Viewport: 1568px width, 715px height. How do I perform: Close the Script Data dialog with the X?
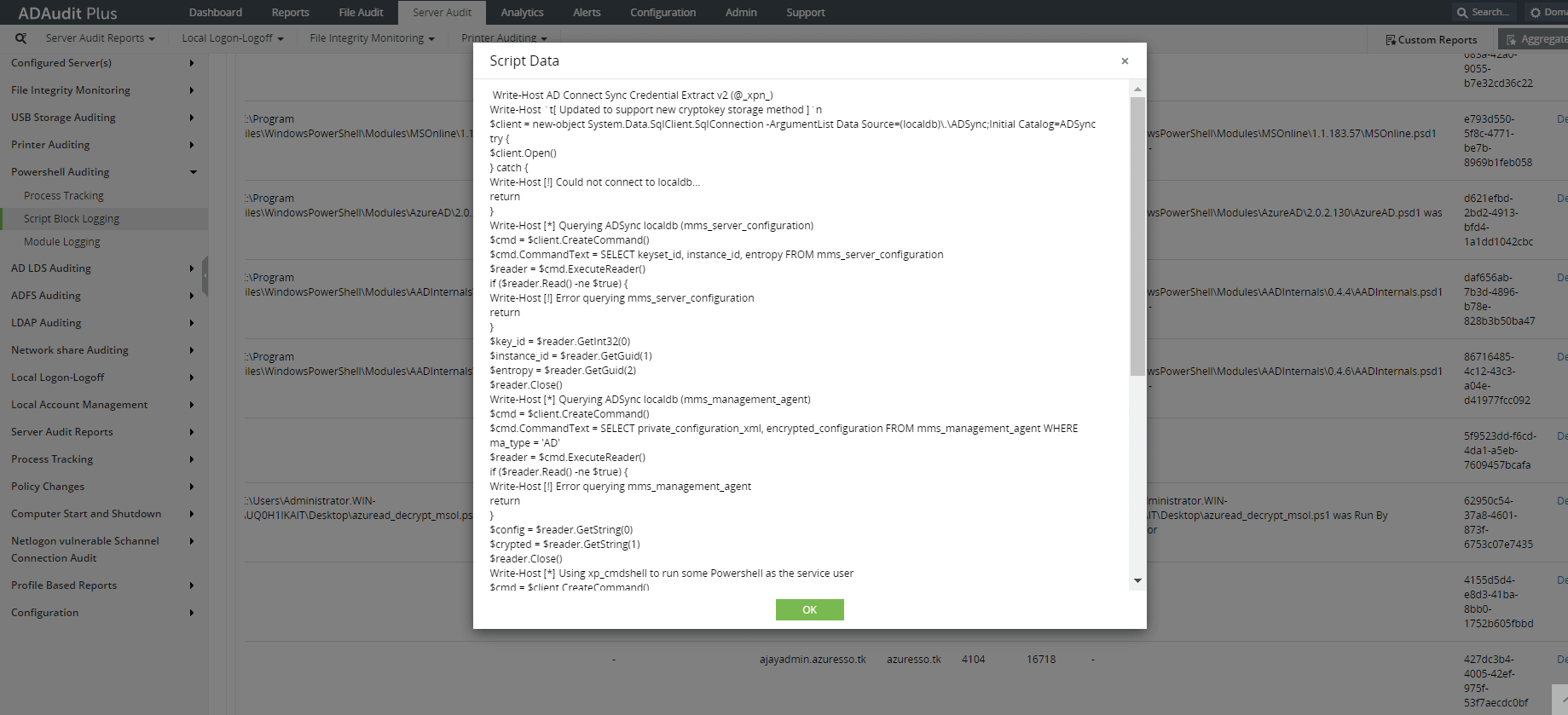click(1125, 61)
